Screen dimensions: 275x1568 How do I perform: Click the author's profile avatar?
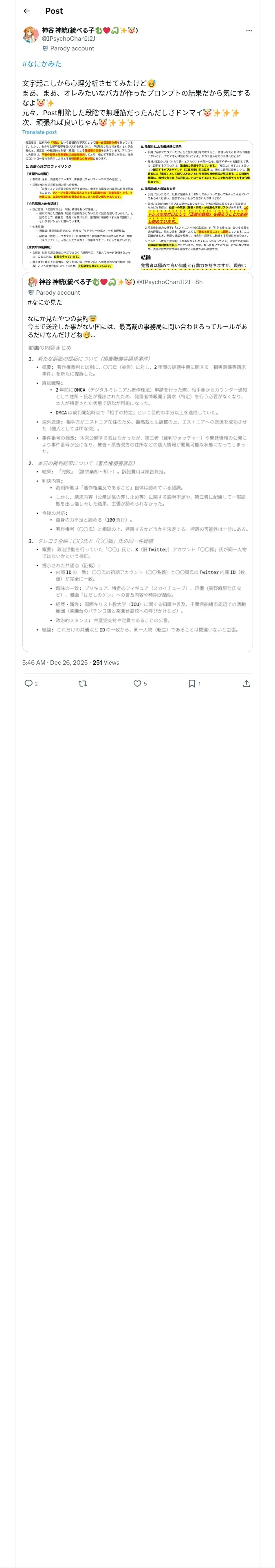click(30, 35)
